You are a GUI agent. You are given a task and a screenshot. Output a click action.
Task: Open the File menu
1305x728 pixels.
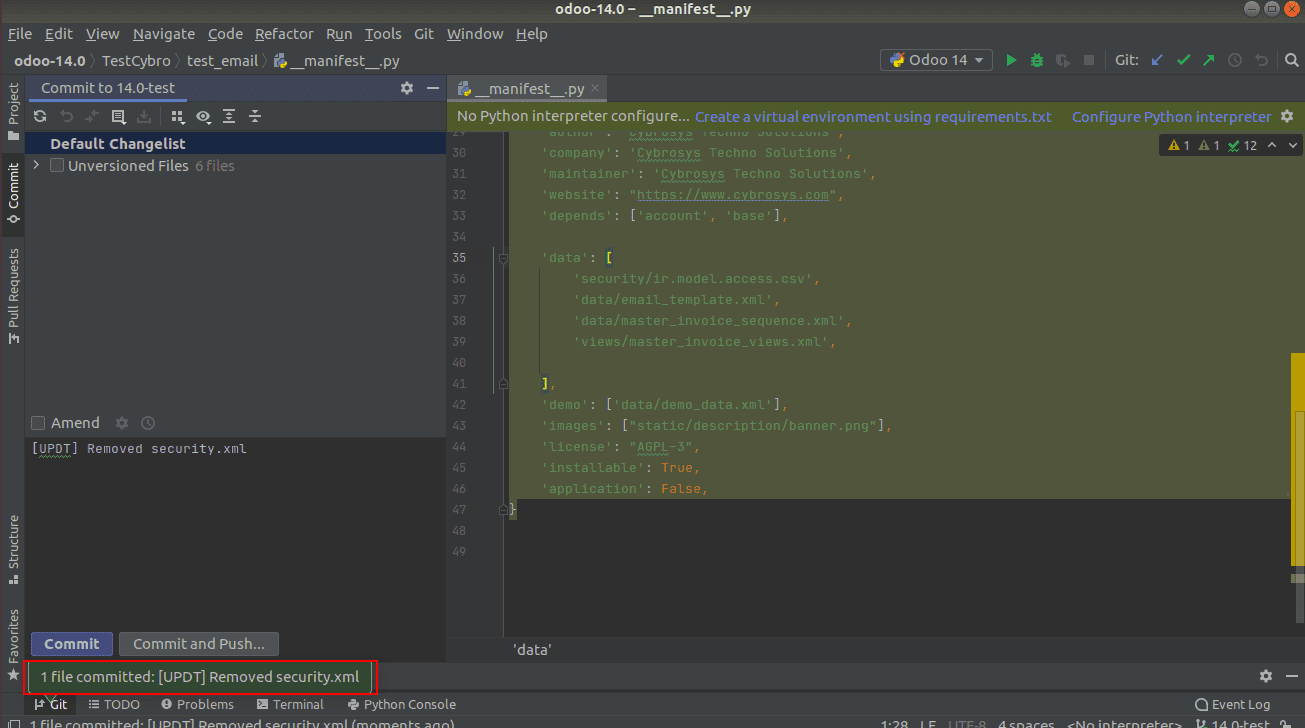(20, 34)
